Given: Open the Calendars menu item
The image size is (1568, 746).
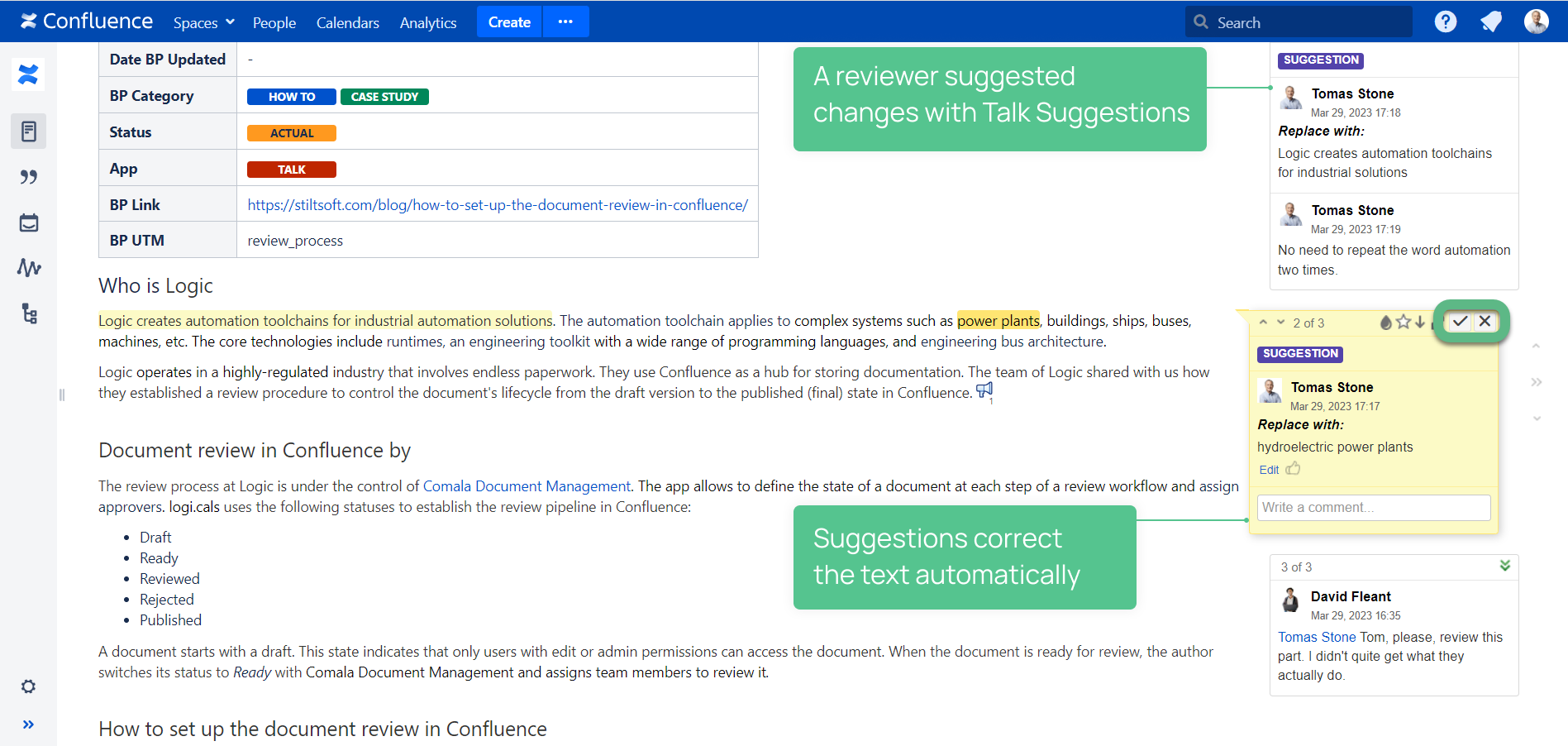Looking at the screenshot, I should click(348, 22).
